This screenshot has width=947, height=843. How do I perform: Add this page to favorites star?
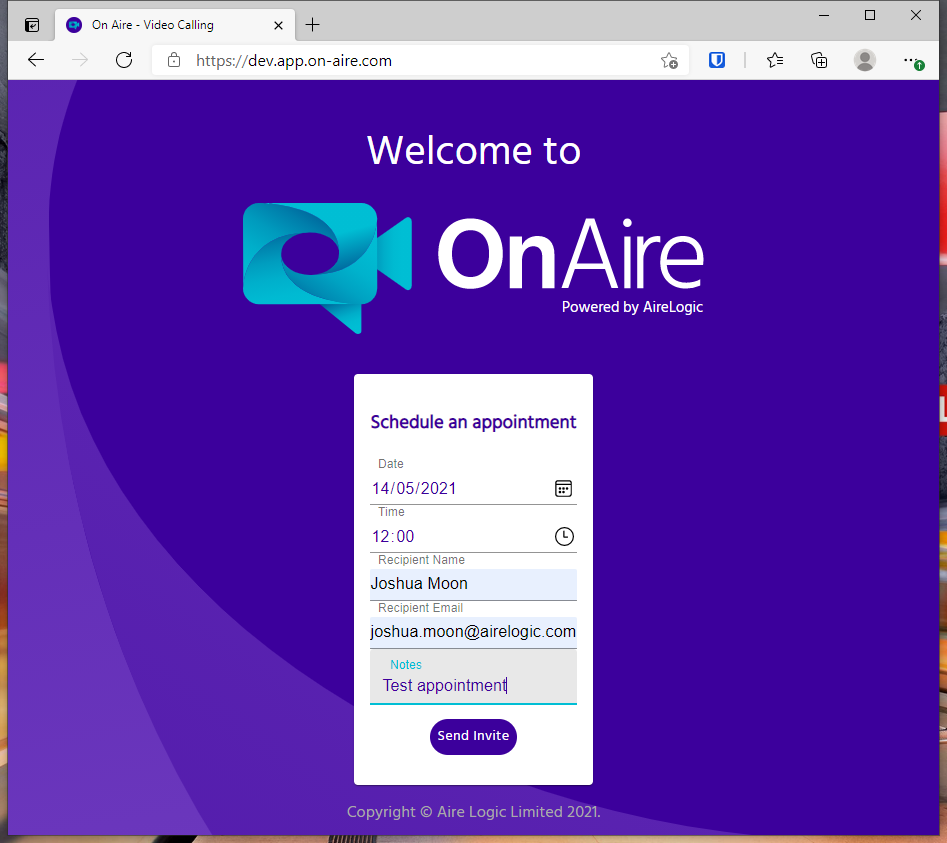point(669,60)
